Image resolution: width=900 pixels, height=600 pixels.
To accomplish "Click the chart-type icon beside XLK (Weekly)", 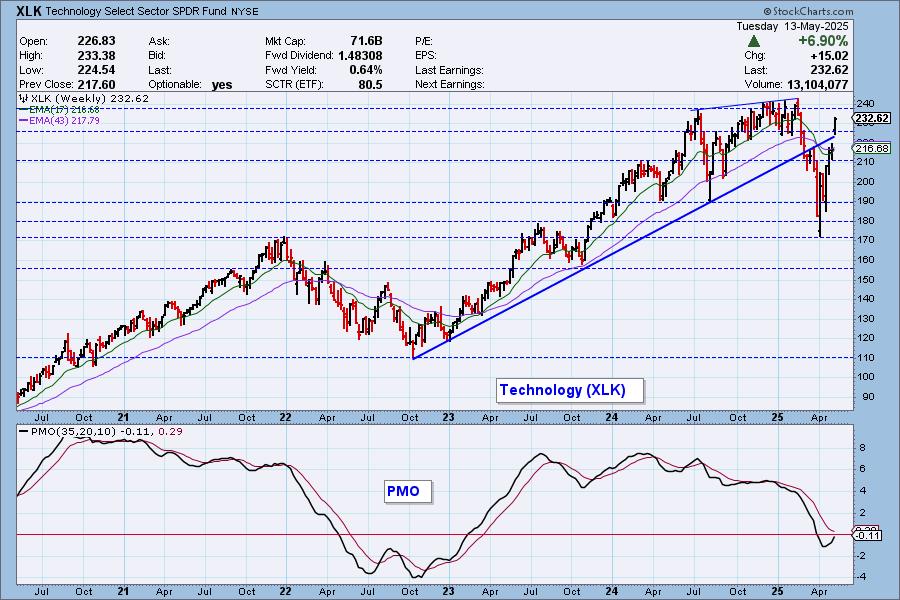I will tap(24, 99).
